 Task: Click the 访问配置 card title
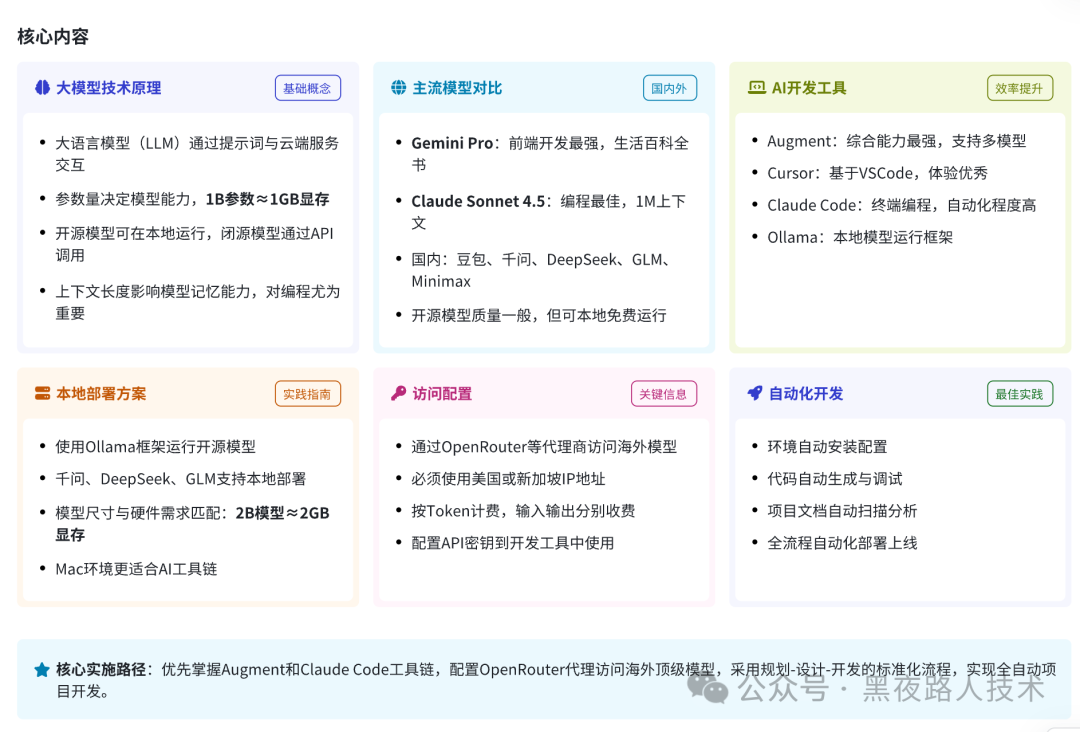point(442,394)
